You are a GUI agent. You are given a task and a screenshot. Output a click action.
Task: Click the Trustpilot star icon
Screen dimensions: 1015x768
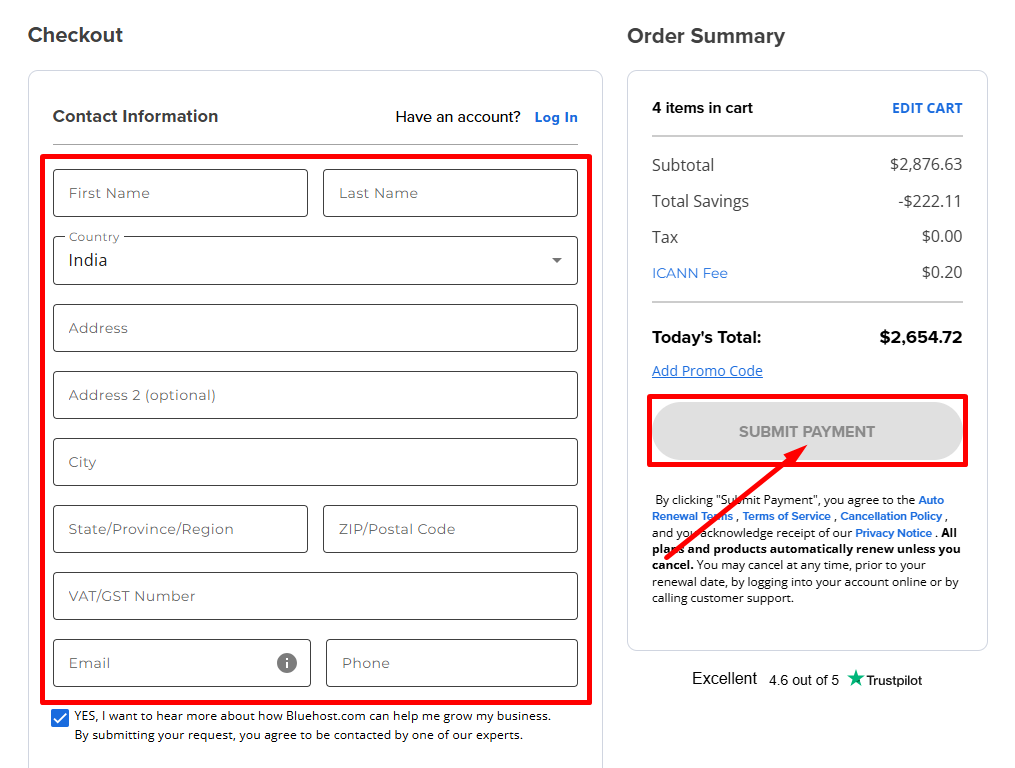pos(856,679)
